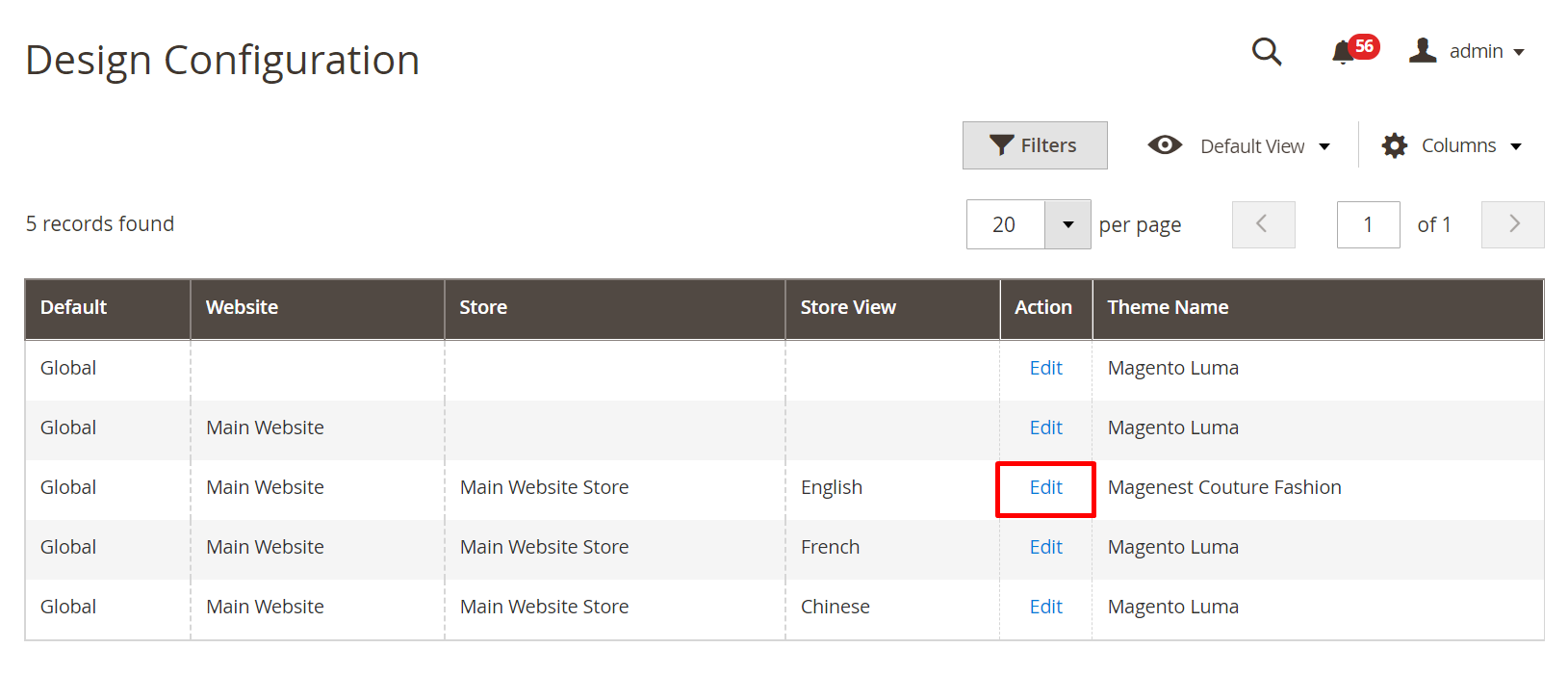Click the admin user avatar icon
Viewport: 1568px width, 674px height.
[1423, 50]
